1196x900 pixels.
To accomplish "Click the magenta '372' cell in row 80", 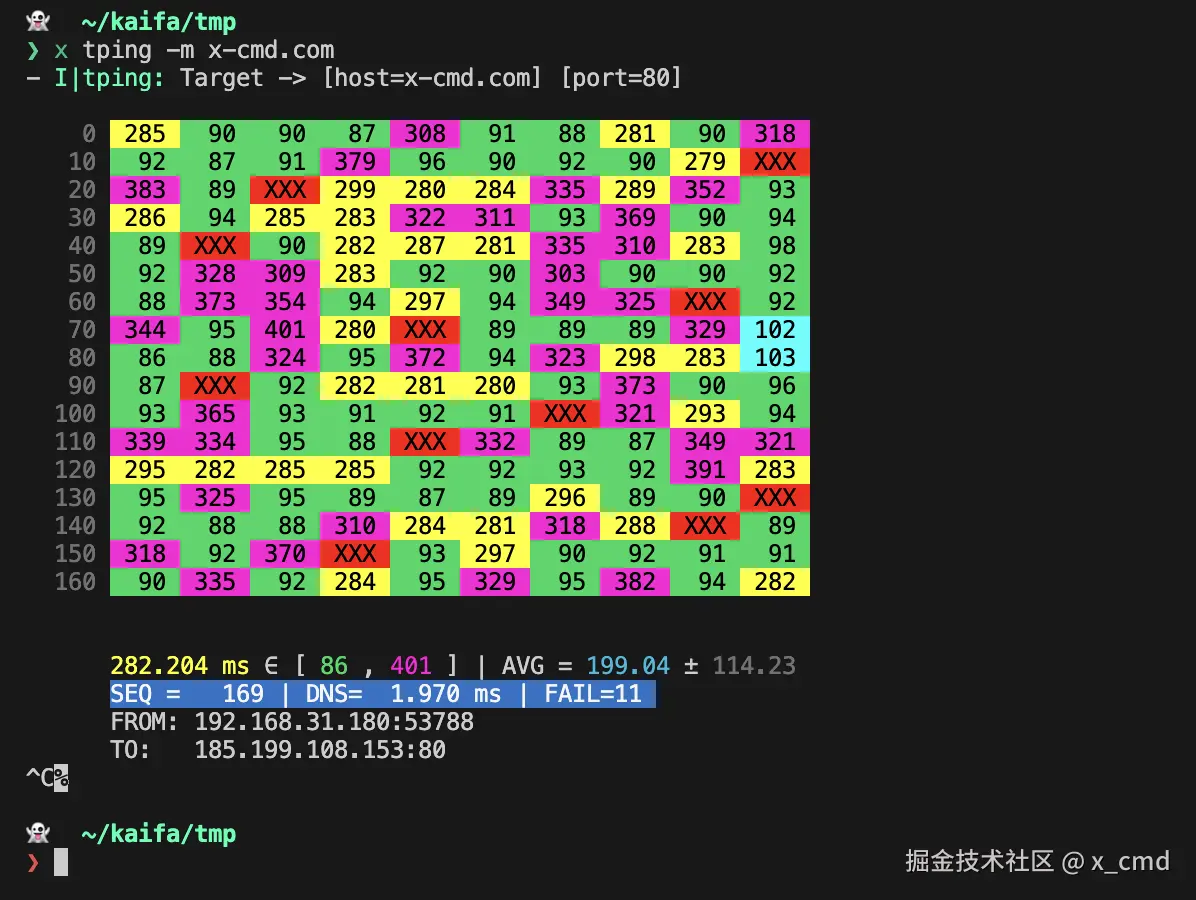I will point(425,358).
